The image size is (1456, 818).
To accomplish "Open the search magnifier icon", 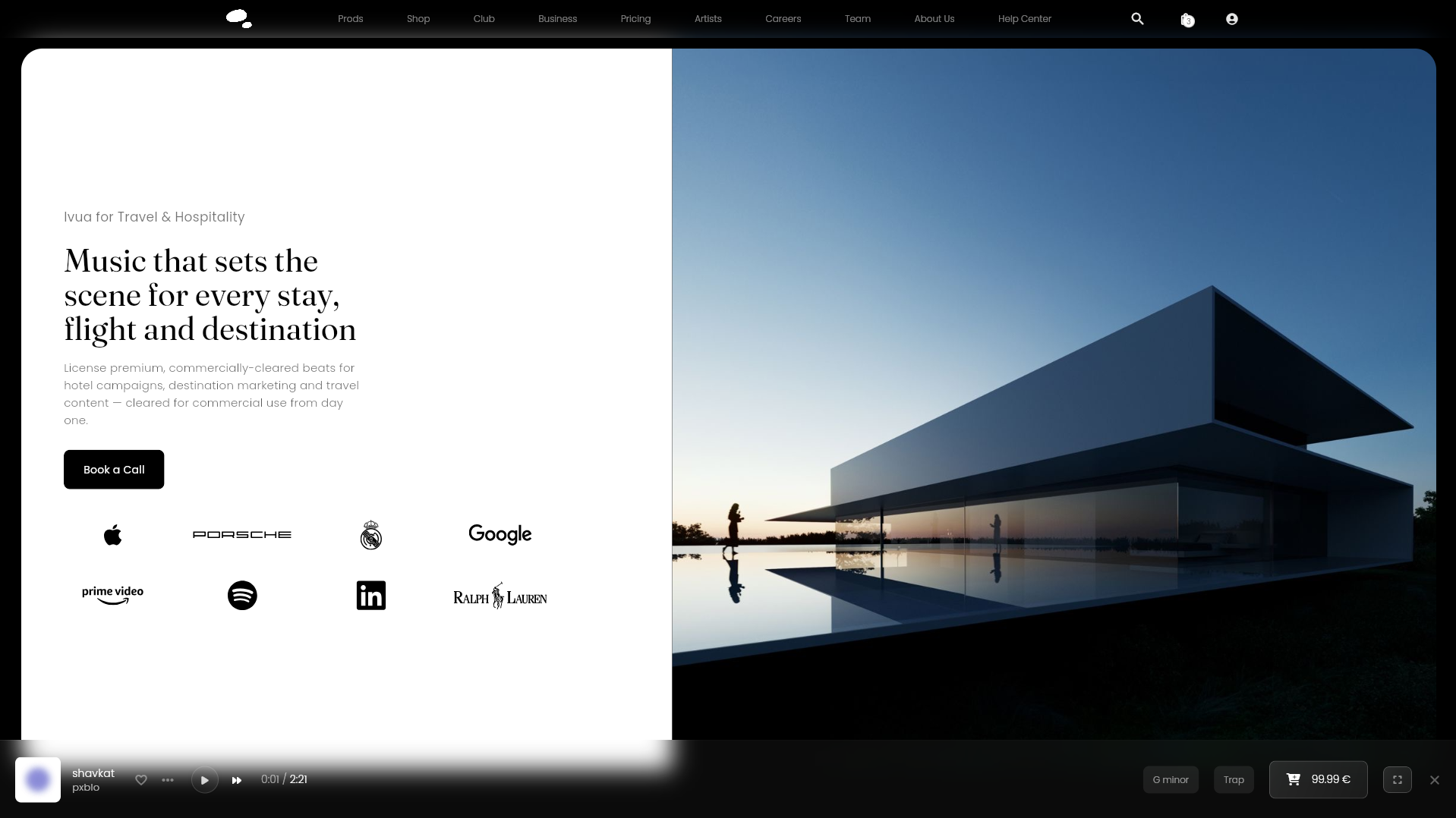I will tap(1137, 19).
